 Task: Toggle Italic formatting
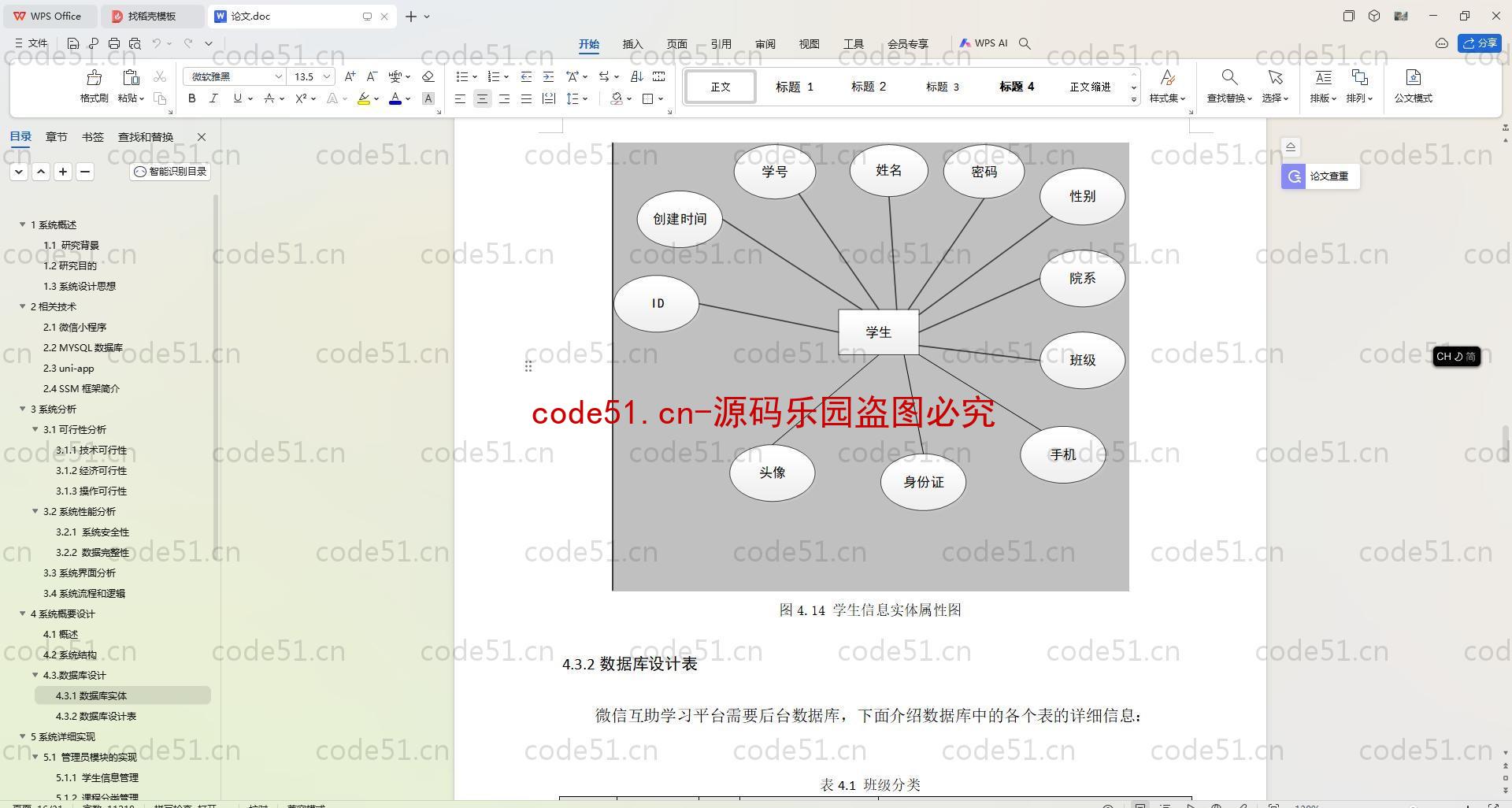[213, 98]
